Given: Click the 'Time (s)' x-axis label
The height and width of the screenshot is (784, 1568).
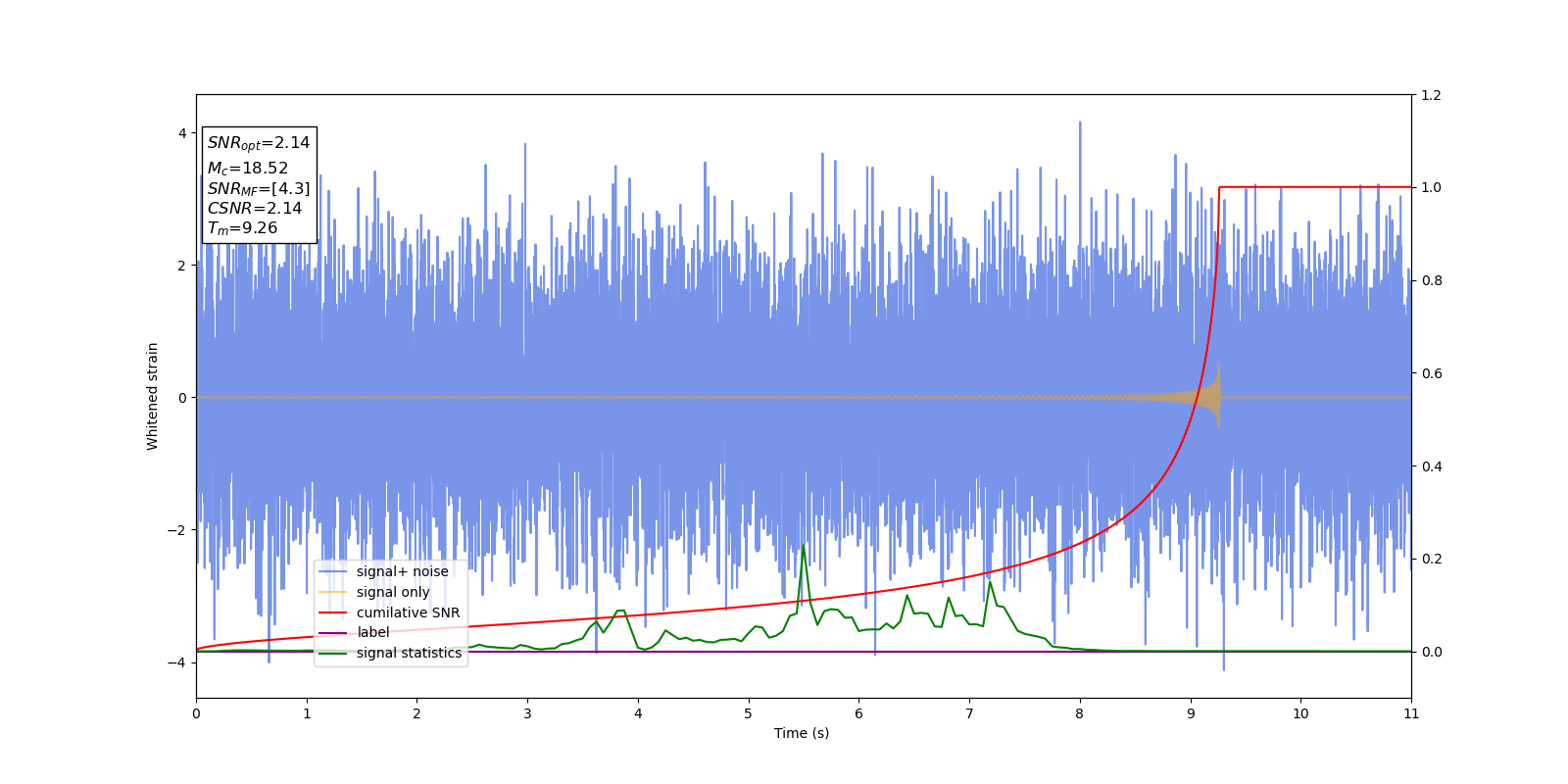Looking at the screenshot, I should coord(802,733).
